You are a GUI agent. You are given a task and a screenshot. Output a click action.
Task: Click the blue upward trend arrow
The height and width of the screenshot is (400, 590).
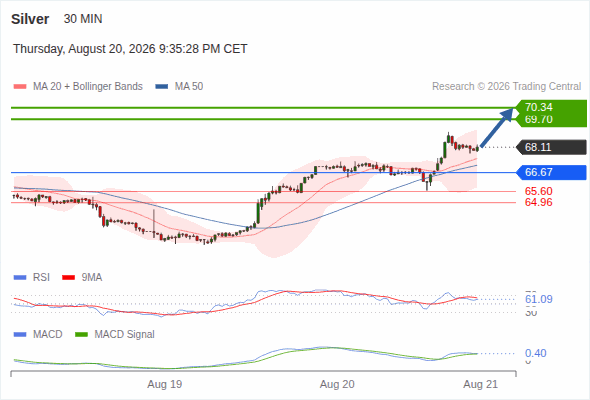[x=497, y=127]
